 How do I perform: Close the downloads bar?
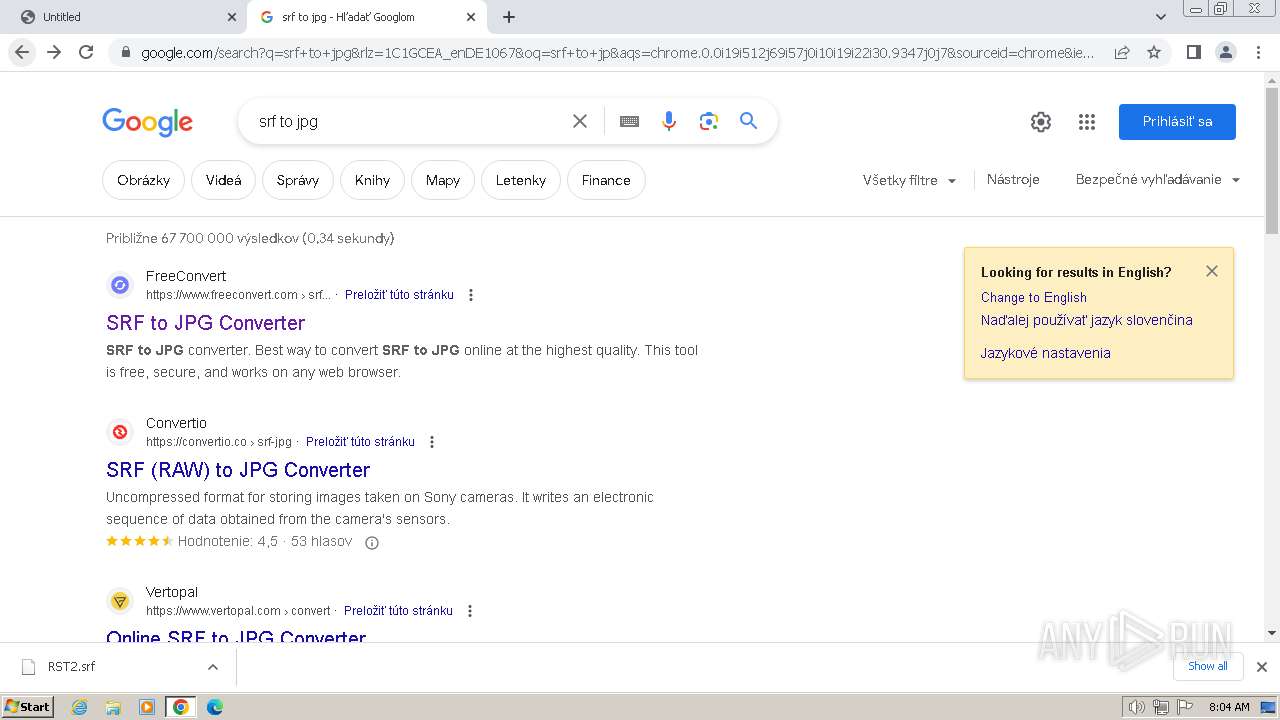click(1262, 667)
